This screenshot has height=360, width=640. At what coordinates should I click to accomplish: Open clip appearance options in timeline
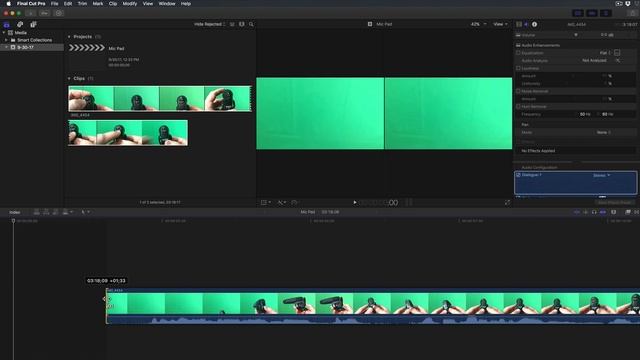pos(613,212)
